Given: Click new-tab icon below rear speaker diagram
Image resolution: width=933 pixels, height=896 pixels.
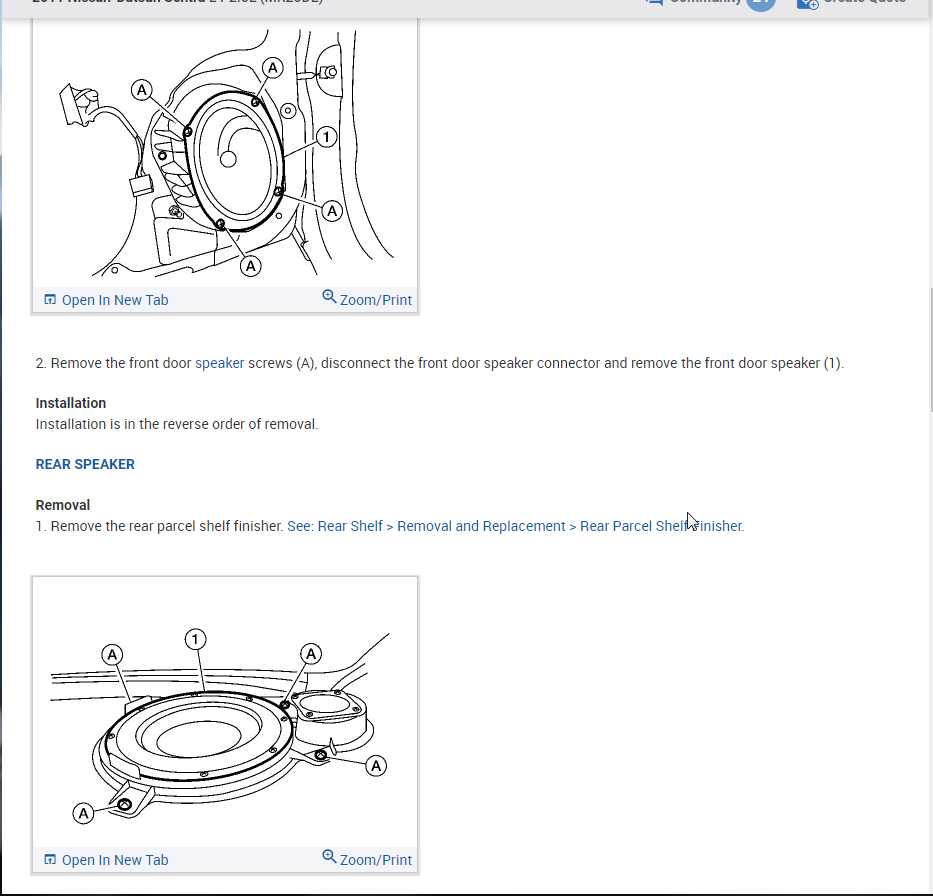Looking at the screenshot, I should pyautogui.click(x=51, y=859).
